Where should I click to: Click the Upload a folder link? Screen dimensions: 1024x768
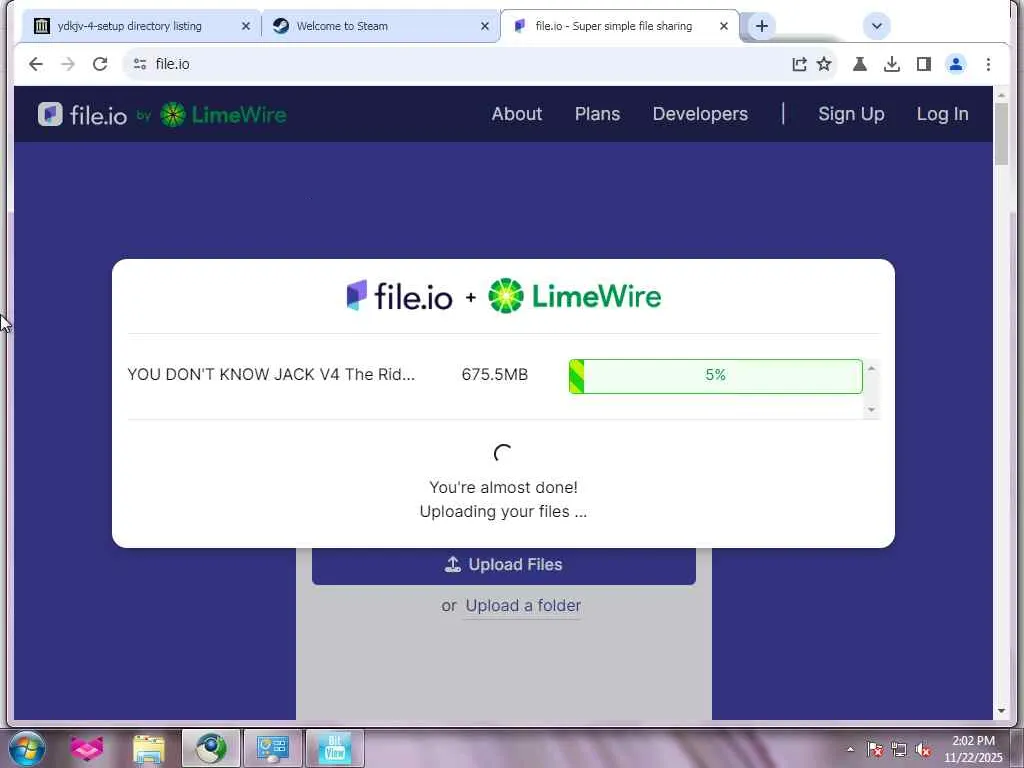523,606
